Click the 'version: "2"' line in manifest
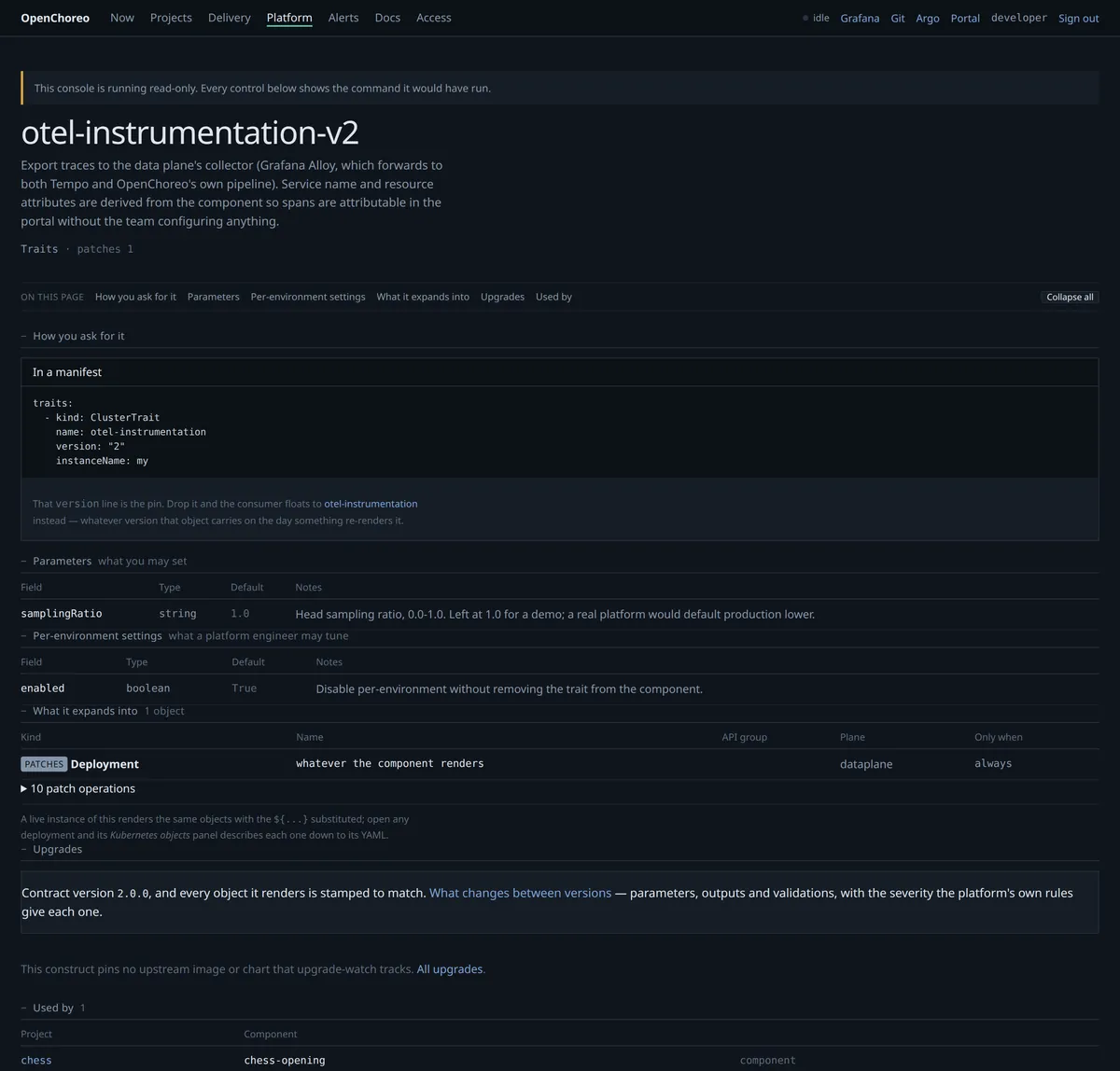The height and width of the screenshot is (1071, 1120). click(91, 446)
